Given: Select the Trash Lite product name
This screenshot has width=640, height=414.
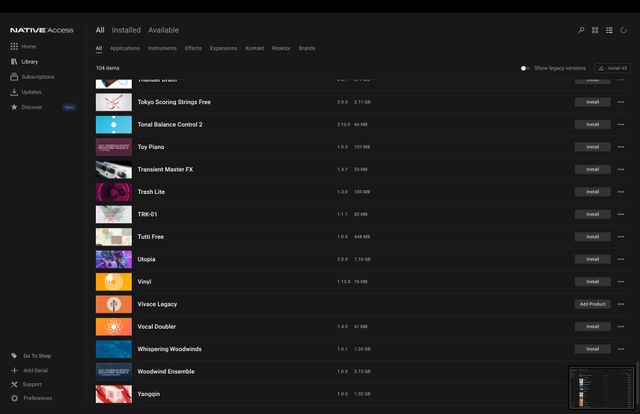Looking at the screenshot, I should coord(151,192).
